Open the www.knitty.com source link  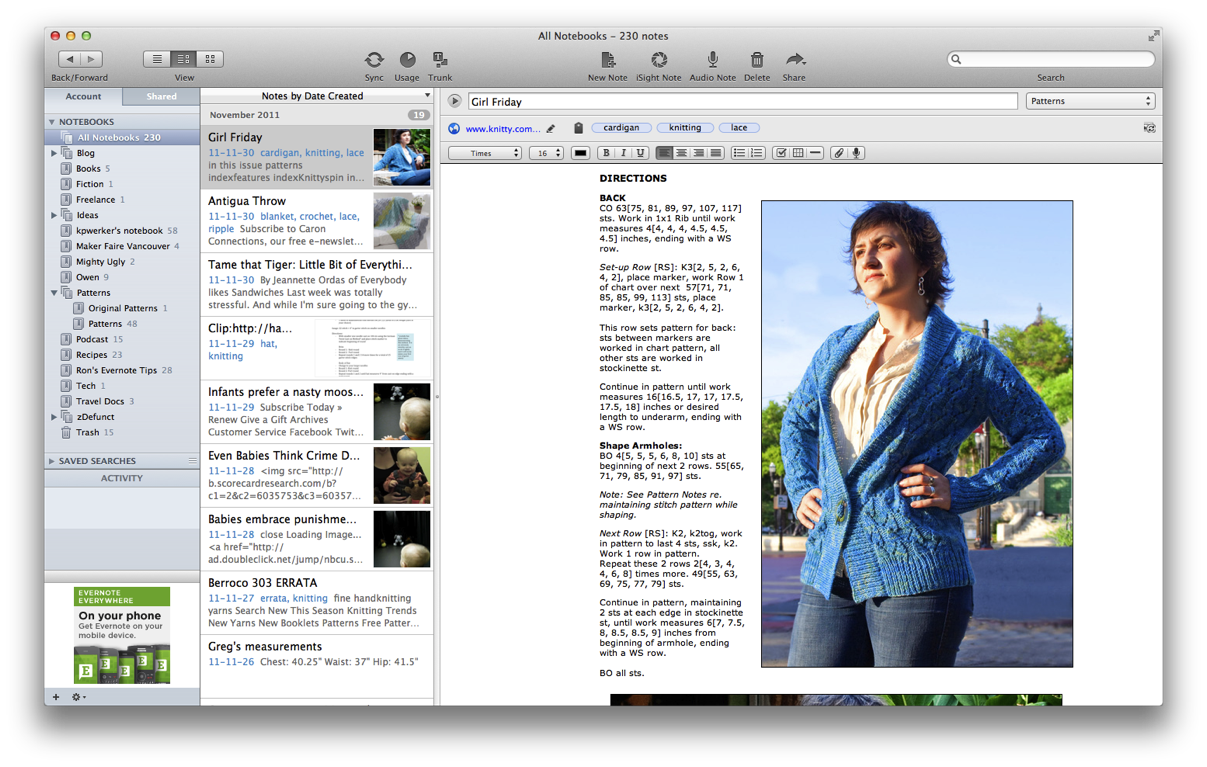click(x=503, y=128)
